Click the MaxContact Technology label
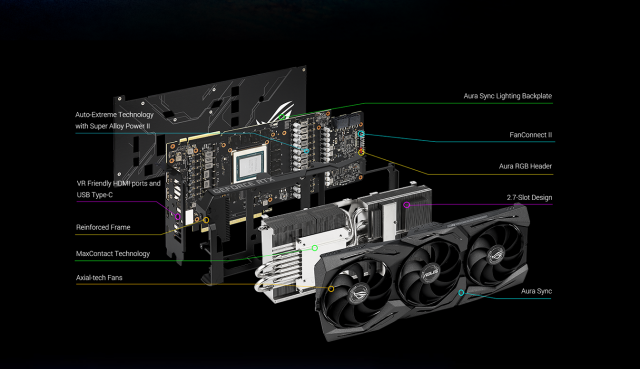 [113, 253]
